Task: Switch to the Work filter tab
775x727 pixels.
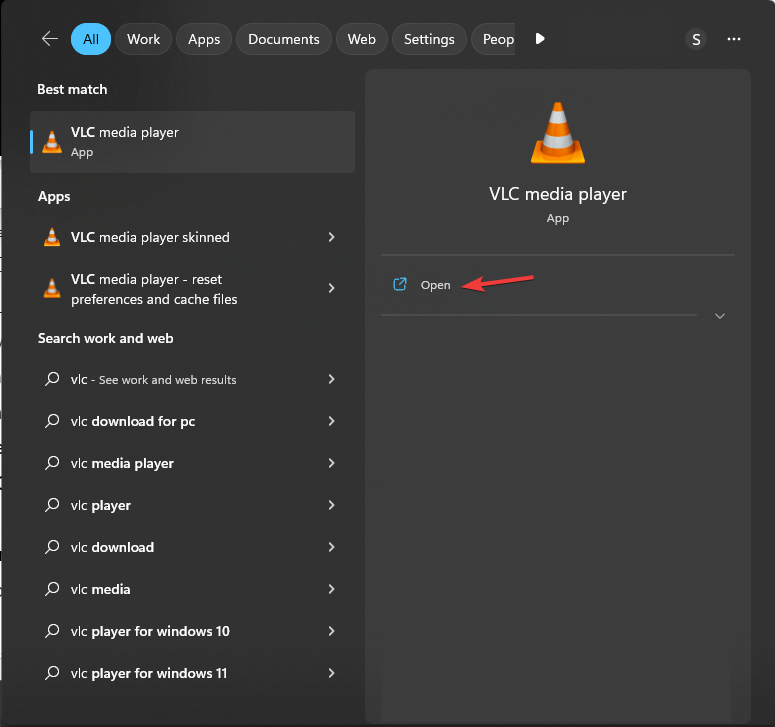Action: pos(143,39)
